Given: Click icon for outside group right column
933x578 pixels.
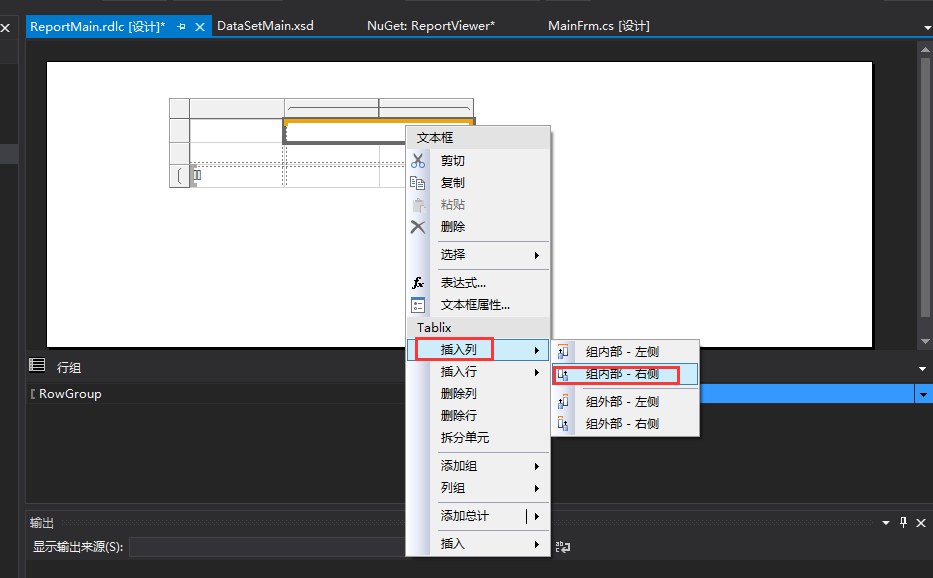Looking at the screenshot, I should click(x=563, y=424).
